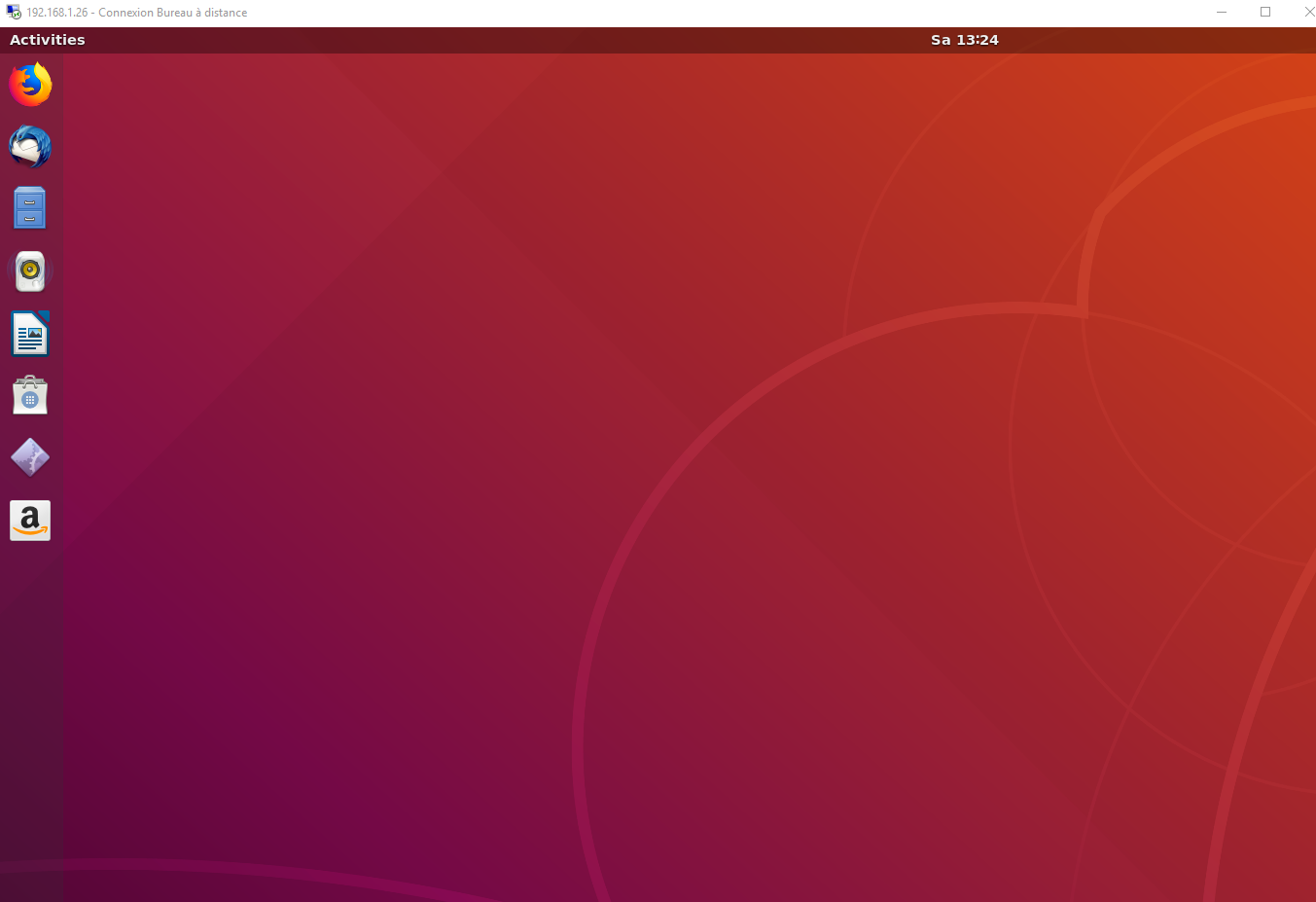The height and width of the screenshot is (902, 1316).
Task: Open Thunderbird Mail in the dock
Action: point(30,147)
